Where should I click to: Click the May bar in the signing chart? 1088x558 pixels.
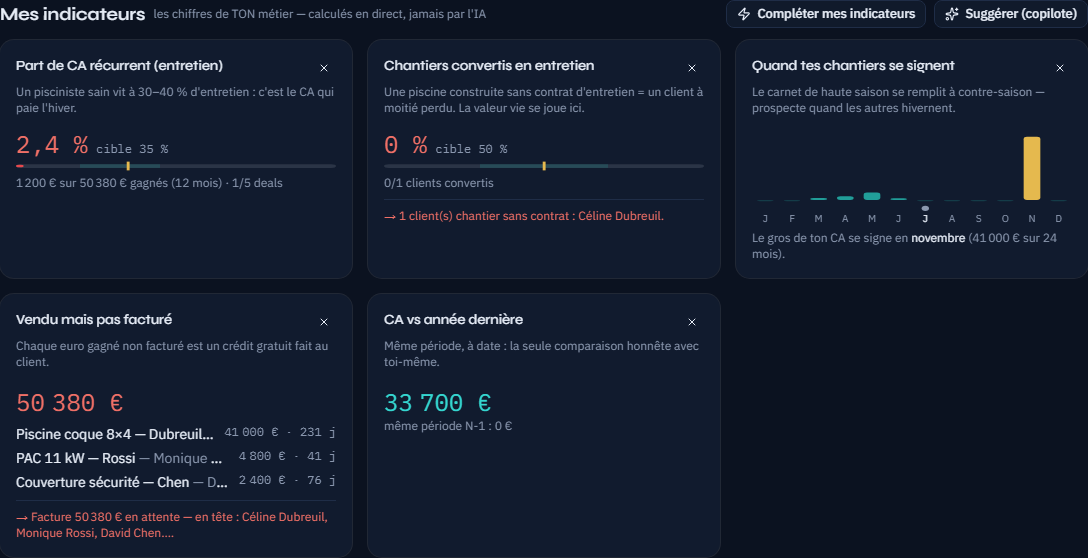872,196
